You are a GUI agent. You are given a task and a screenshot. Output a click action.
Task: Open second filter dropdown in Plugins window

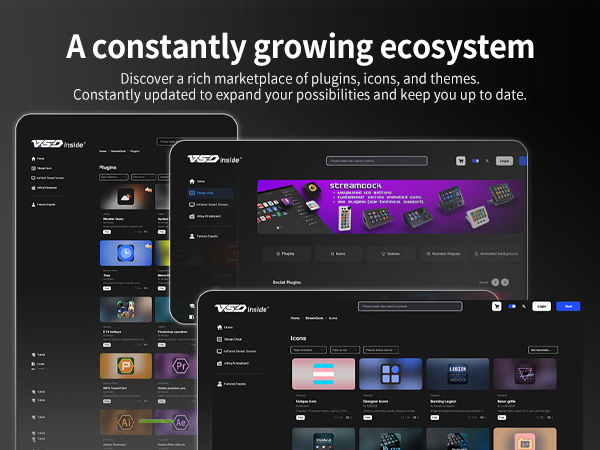pyautogui.click(x=143, y=177)
